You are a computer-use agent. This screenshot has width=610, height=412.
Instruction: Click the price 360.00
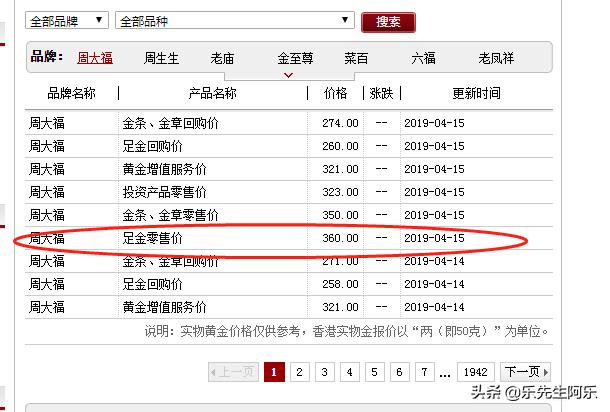coord(340,238)
